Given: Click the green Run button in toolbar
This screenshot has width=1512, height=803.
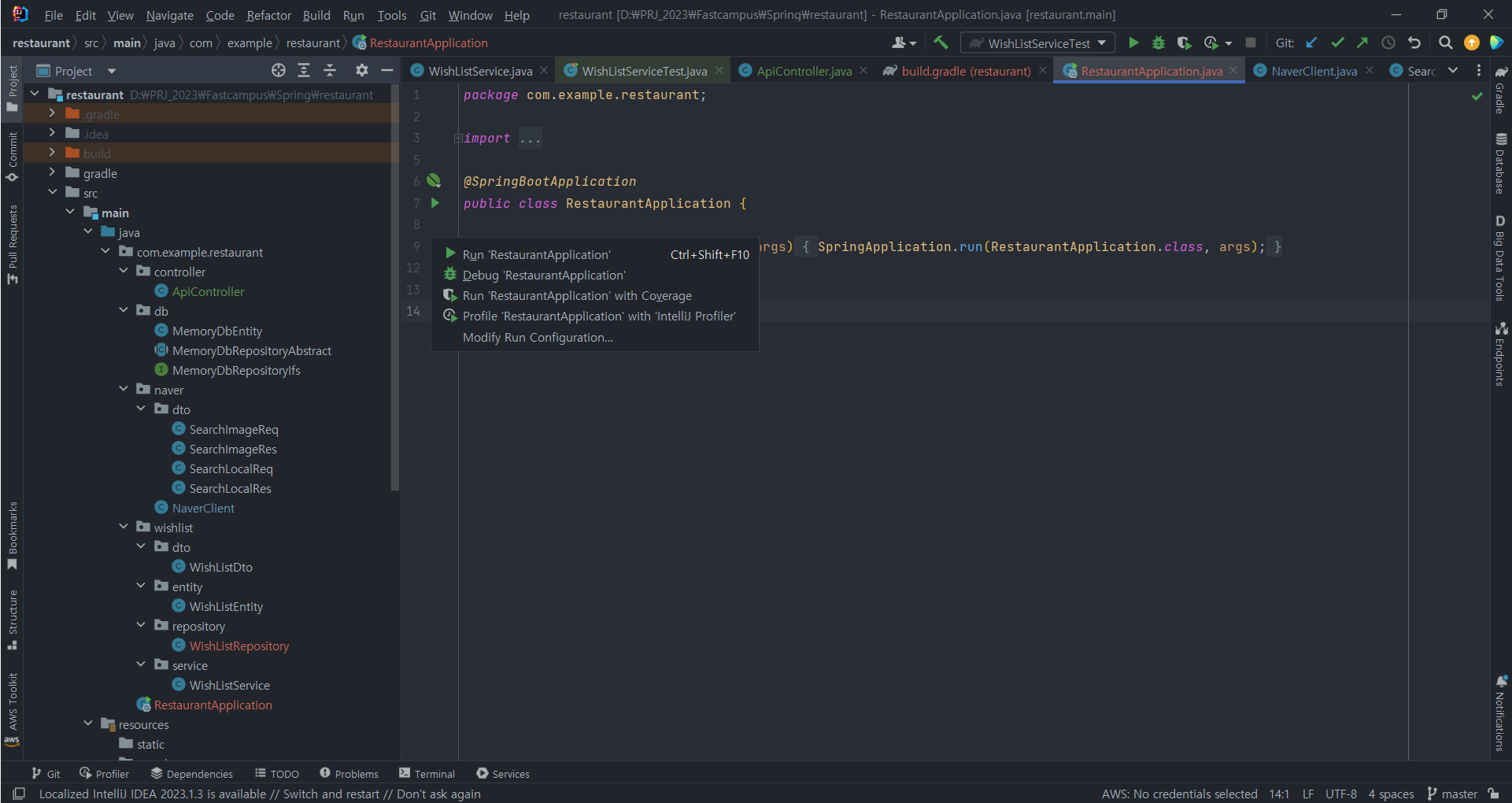Looking at the screenshot, I should point(1133,43).
